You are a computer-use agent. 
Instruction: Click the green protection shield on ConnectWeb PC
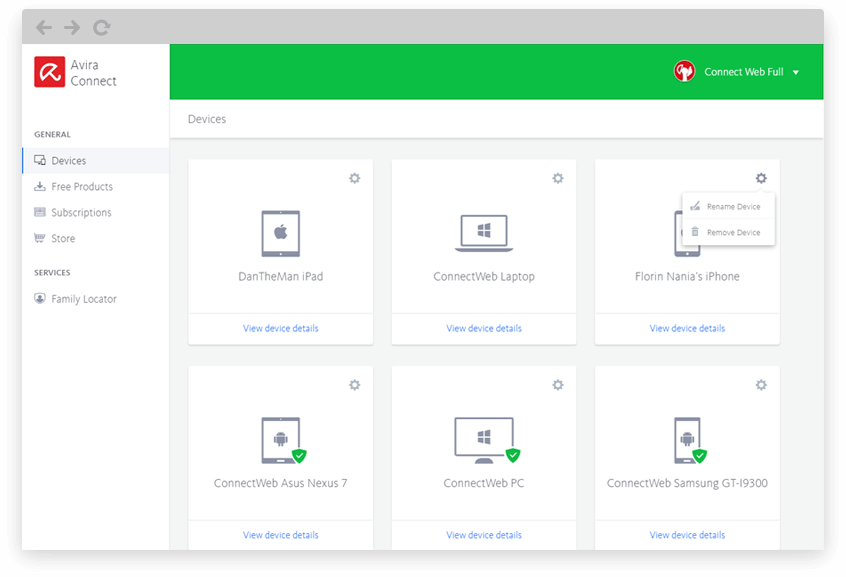point(512,454)
